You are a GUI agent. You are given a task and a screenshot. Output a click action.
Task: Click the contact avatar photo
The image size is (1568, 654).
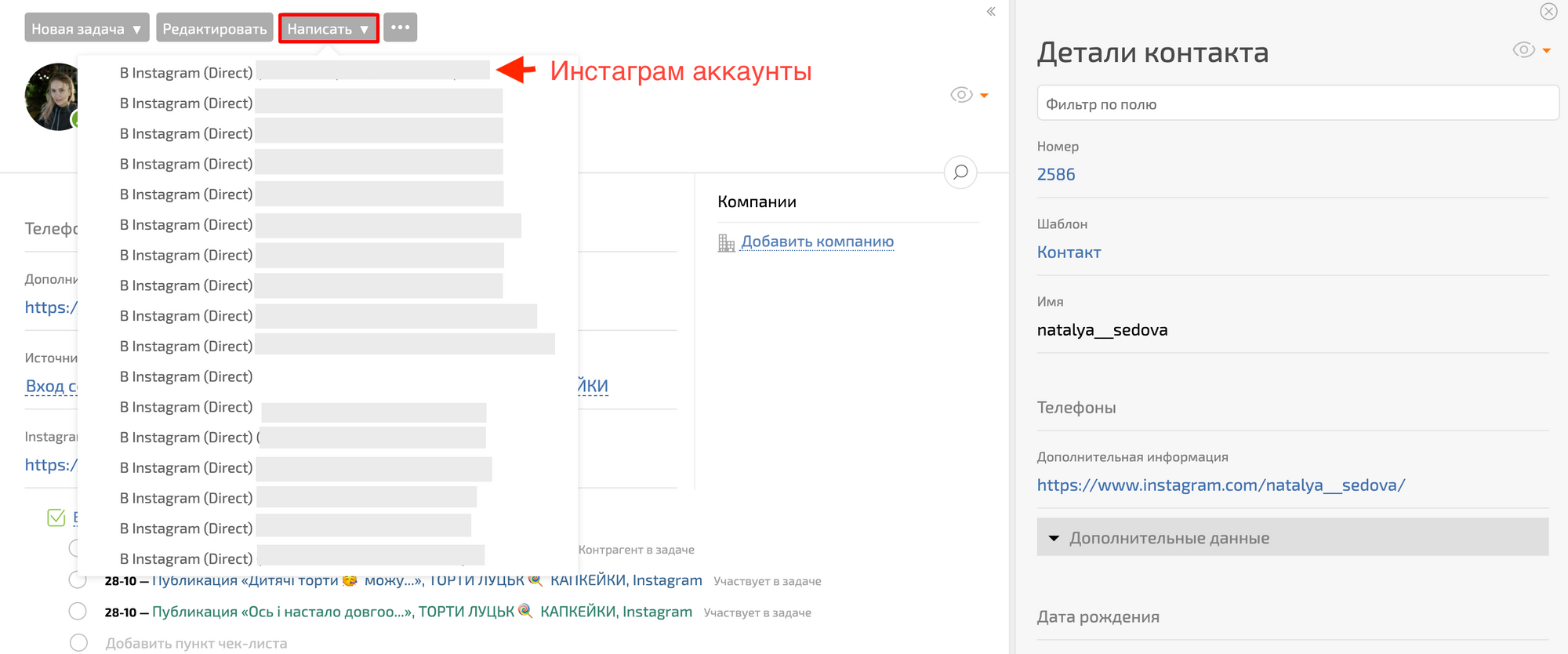(52, 97)
